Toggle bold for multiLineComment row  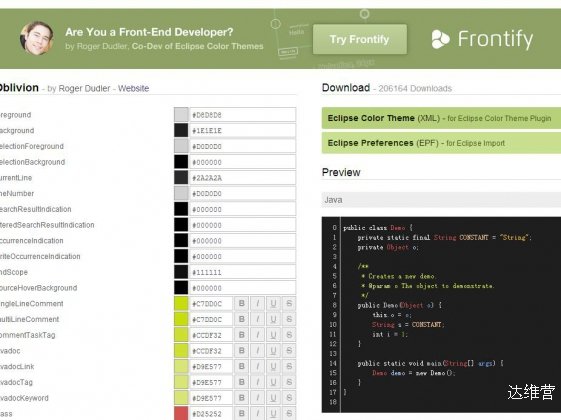tap(242, 319)
